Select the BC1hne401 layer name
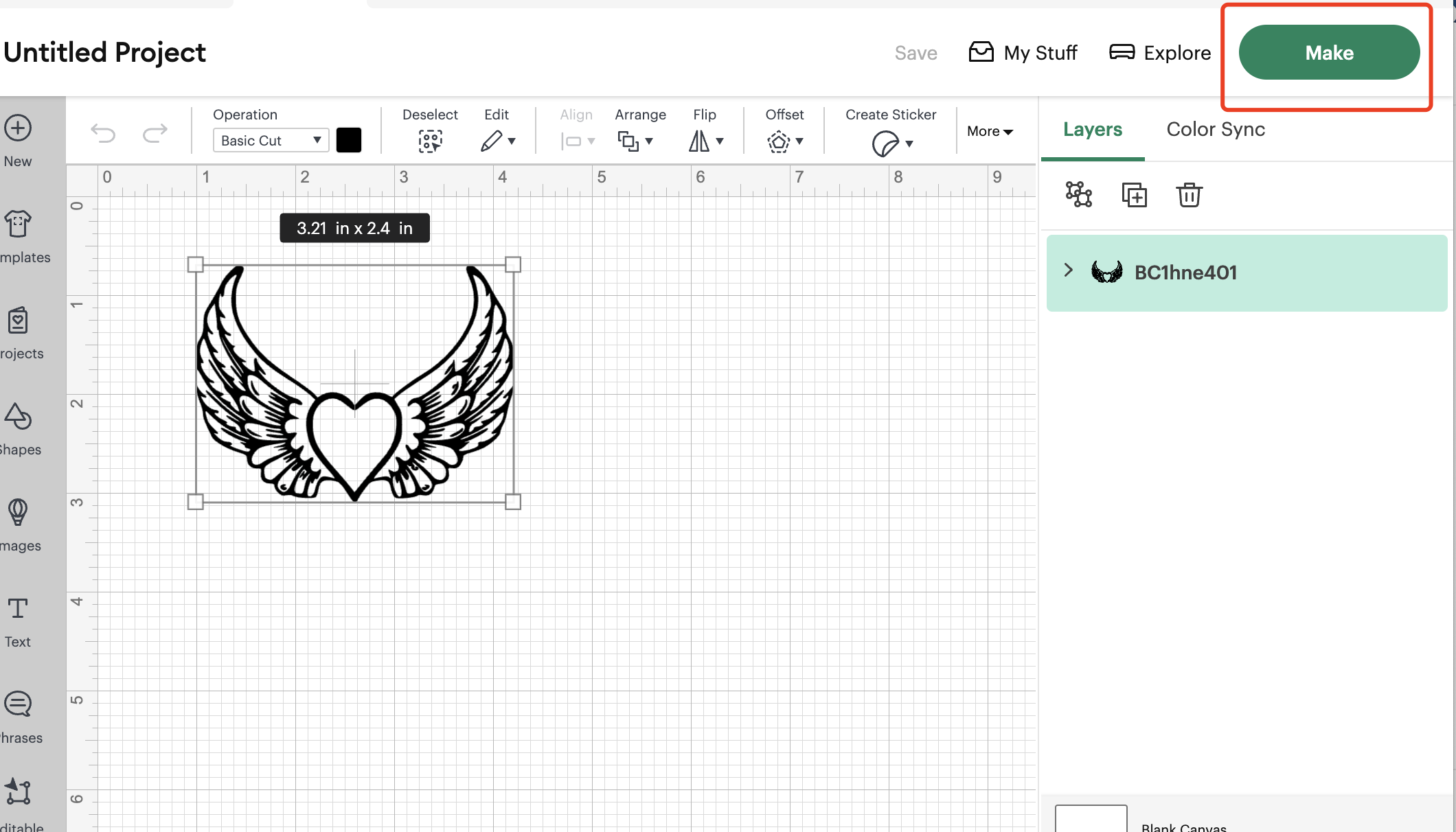The height and width of the screenshot is (832, 1456). [x=1185, y=273]
